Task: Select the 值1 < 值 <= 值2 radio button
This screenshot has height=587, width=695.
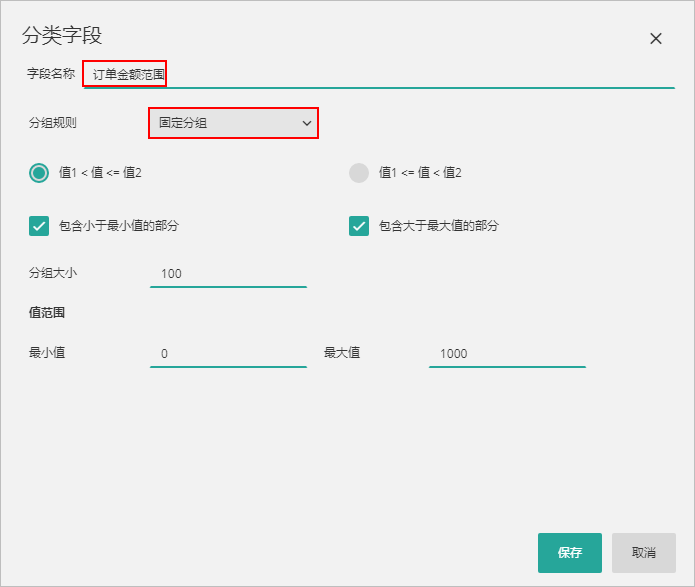Action: 39,173
